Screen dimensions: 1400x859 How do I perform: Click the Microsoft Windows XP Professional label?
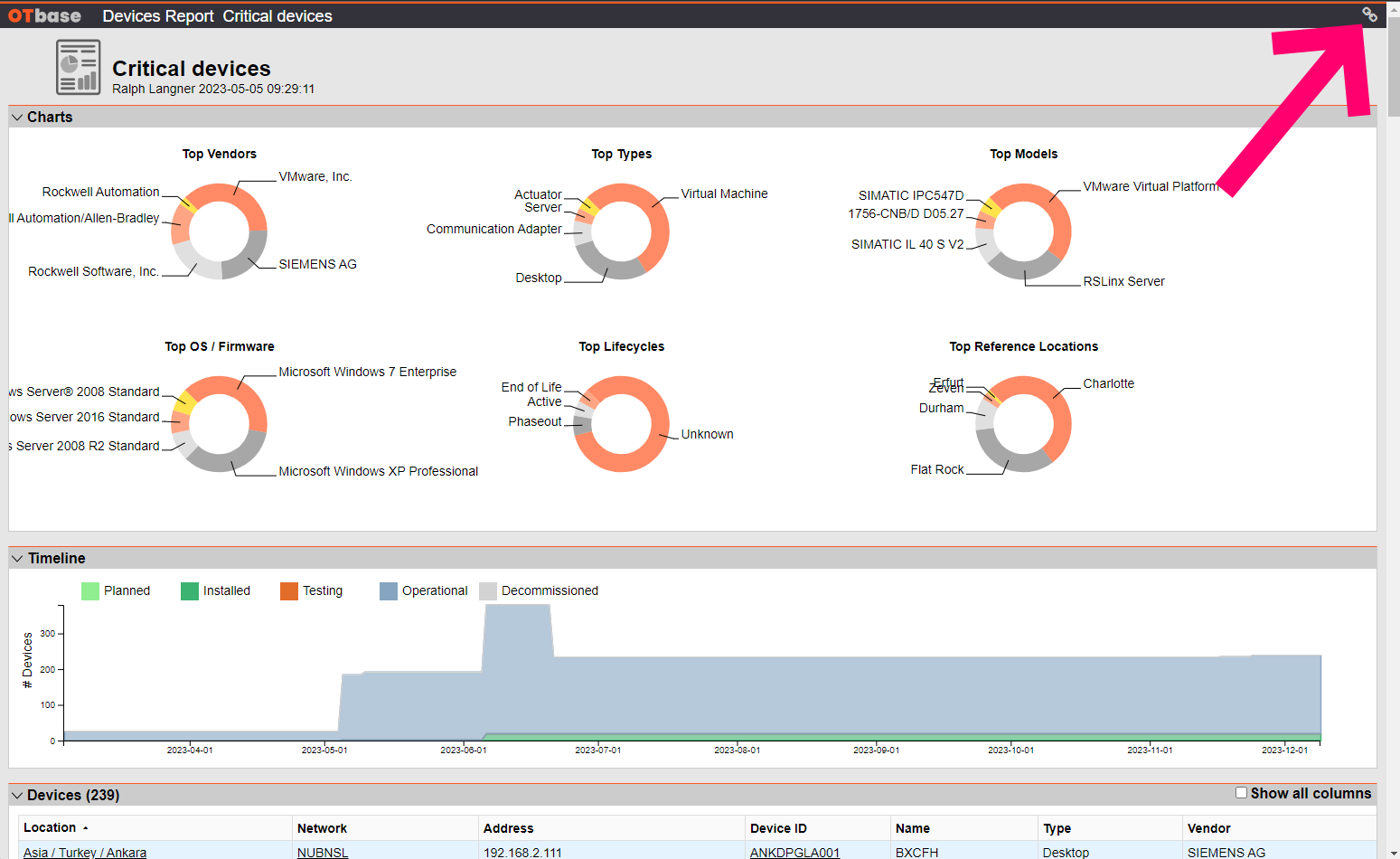(378, 471)
